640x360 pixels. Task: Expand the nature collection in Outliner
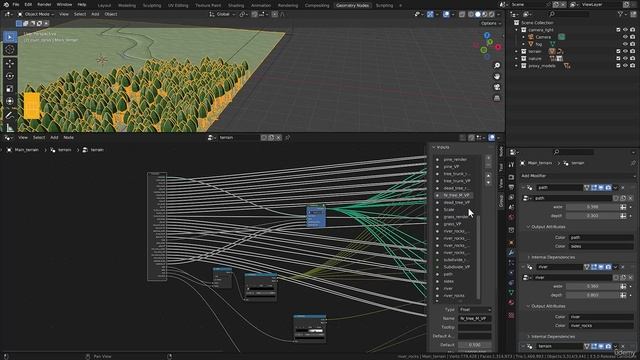517,58
